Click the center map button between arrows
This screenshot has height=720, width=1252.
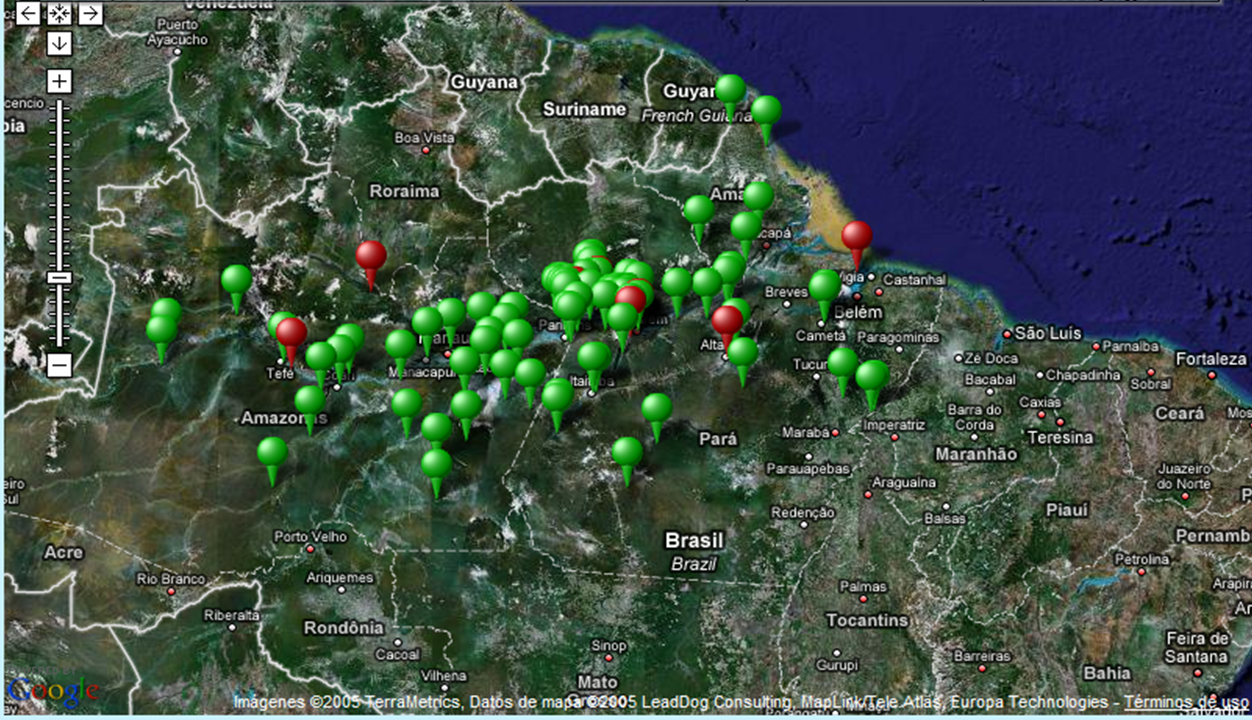pyautogui.click(x=59, y=13)
